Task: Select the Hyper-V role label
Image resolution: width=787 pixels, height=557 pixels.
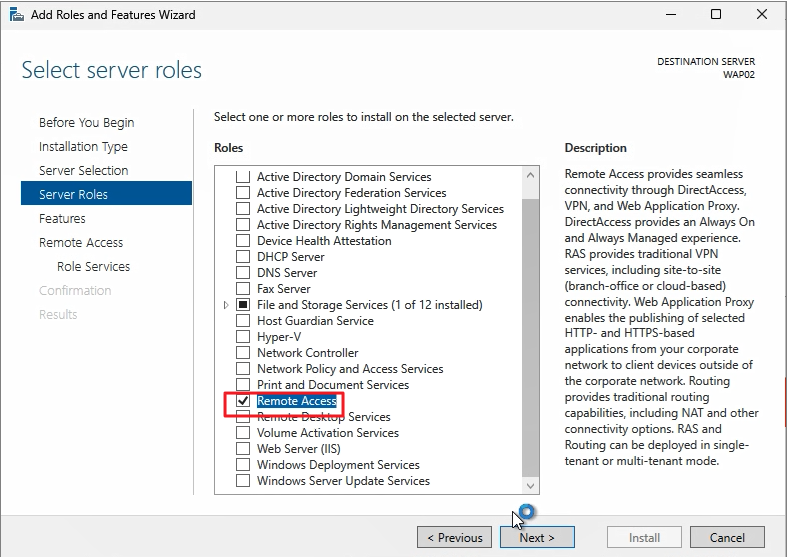Action: coord(279,337)
